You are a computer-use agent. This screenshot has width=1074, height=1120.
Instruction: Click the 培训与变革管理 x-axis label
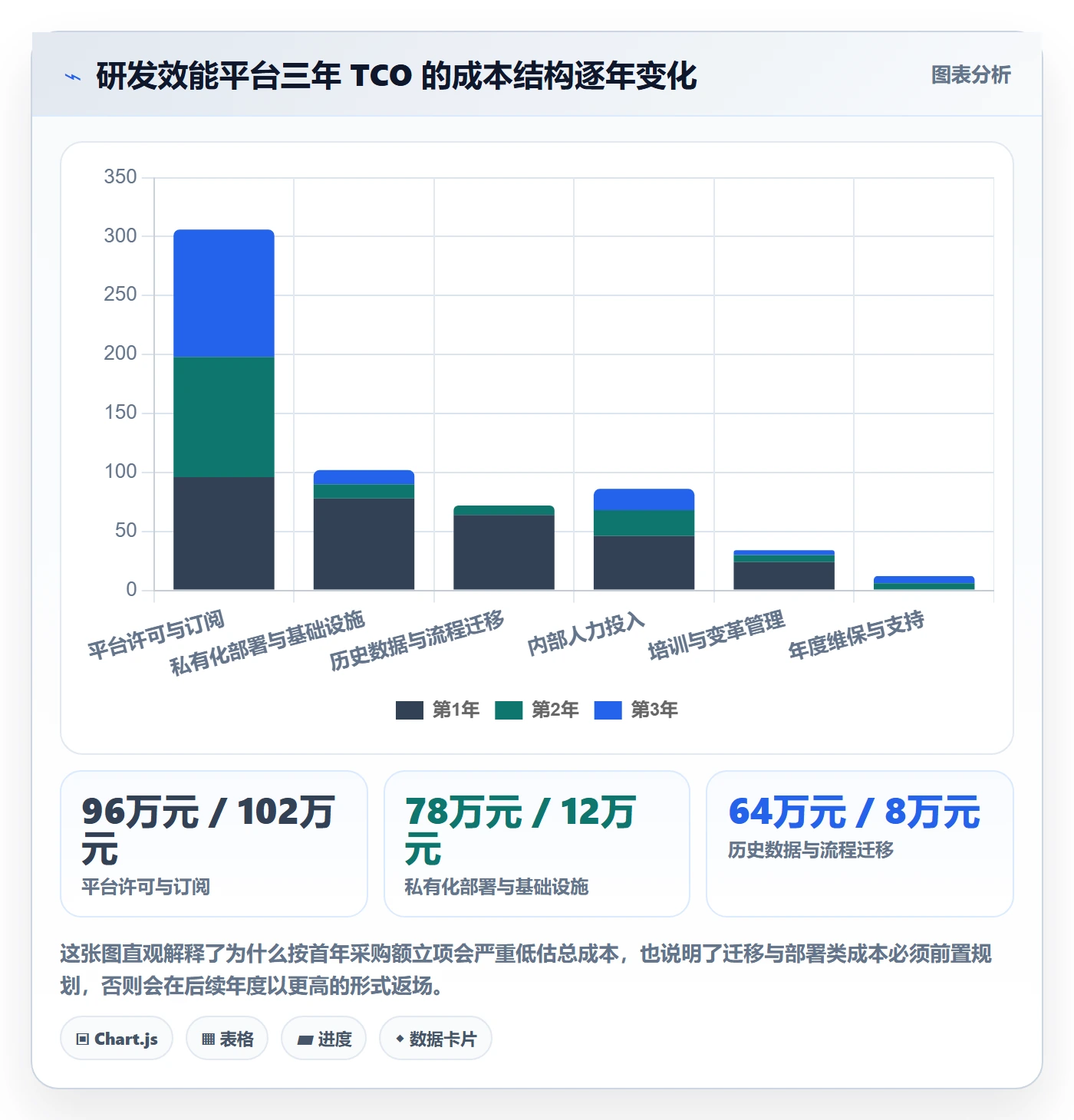pos(717,635)
